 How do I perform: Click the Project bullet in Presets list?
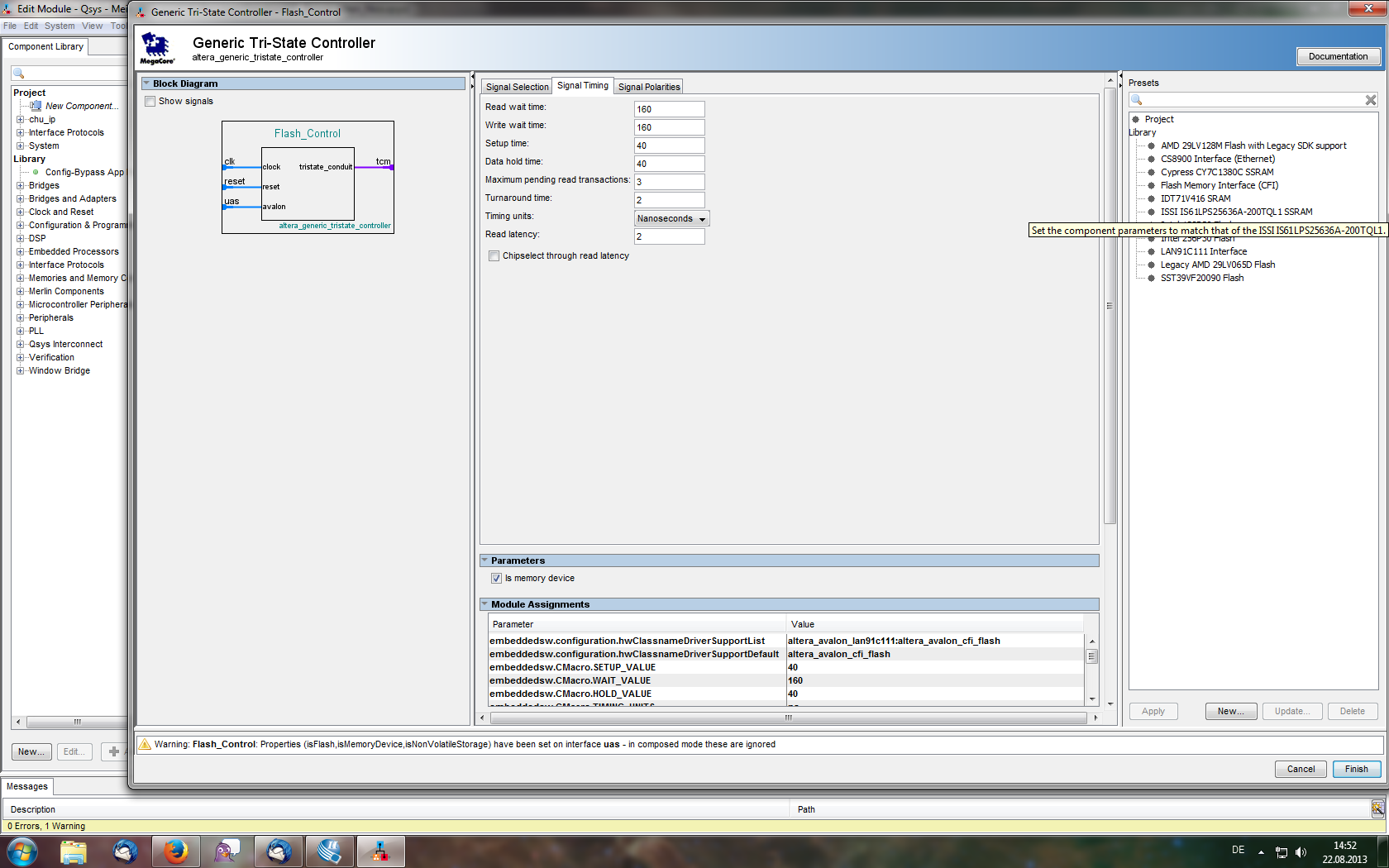(x=1136, y=119)
